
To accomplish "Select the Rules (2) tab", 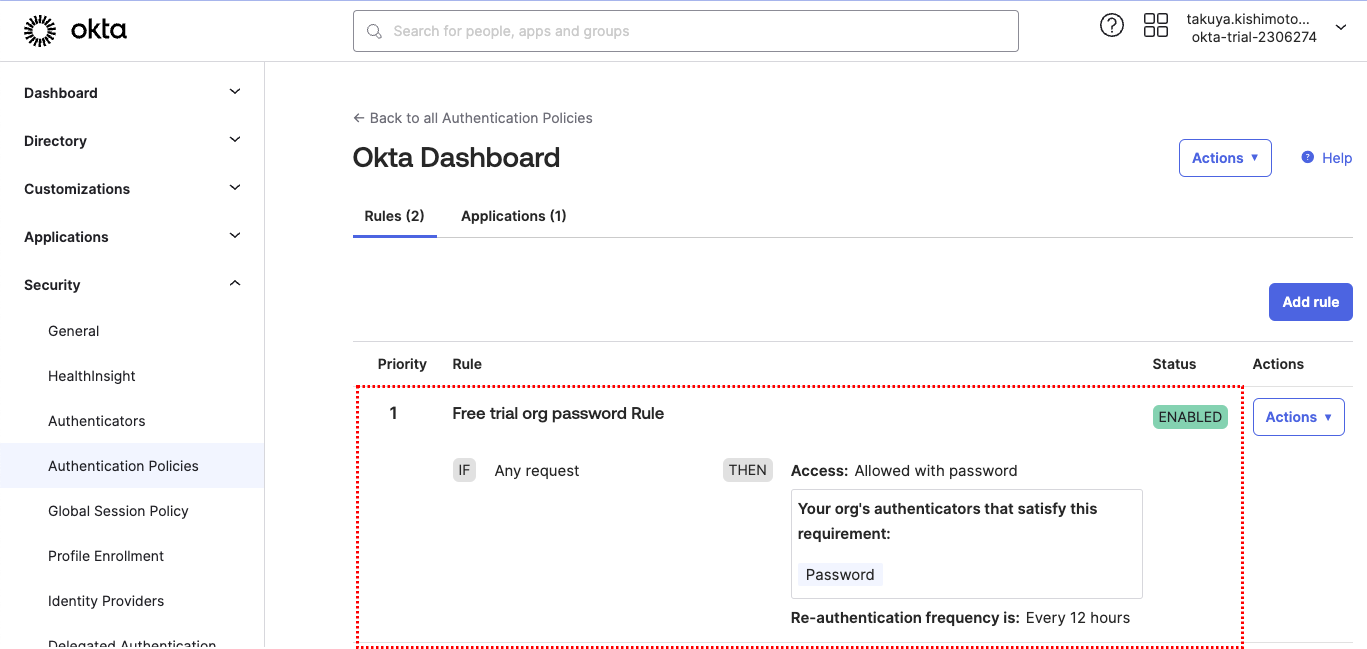I will (394, 216).
